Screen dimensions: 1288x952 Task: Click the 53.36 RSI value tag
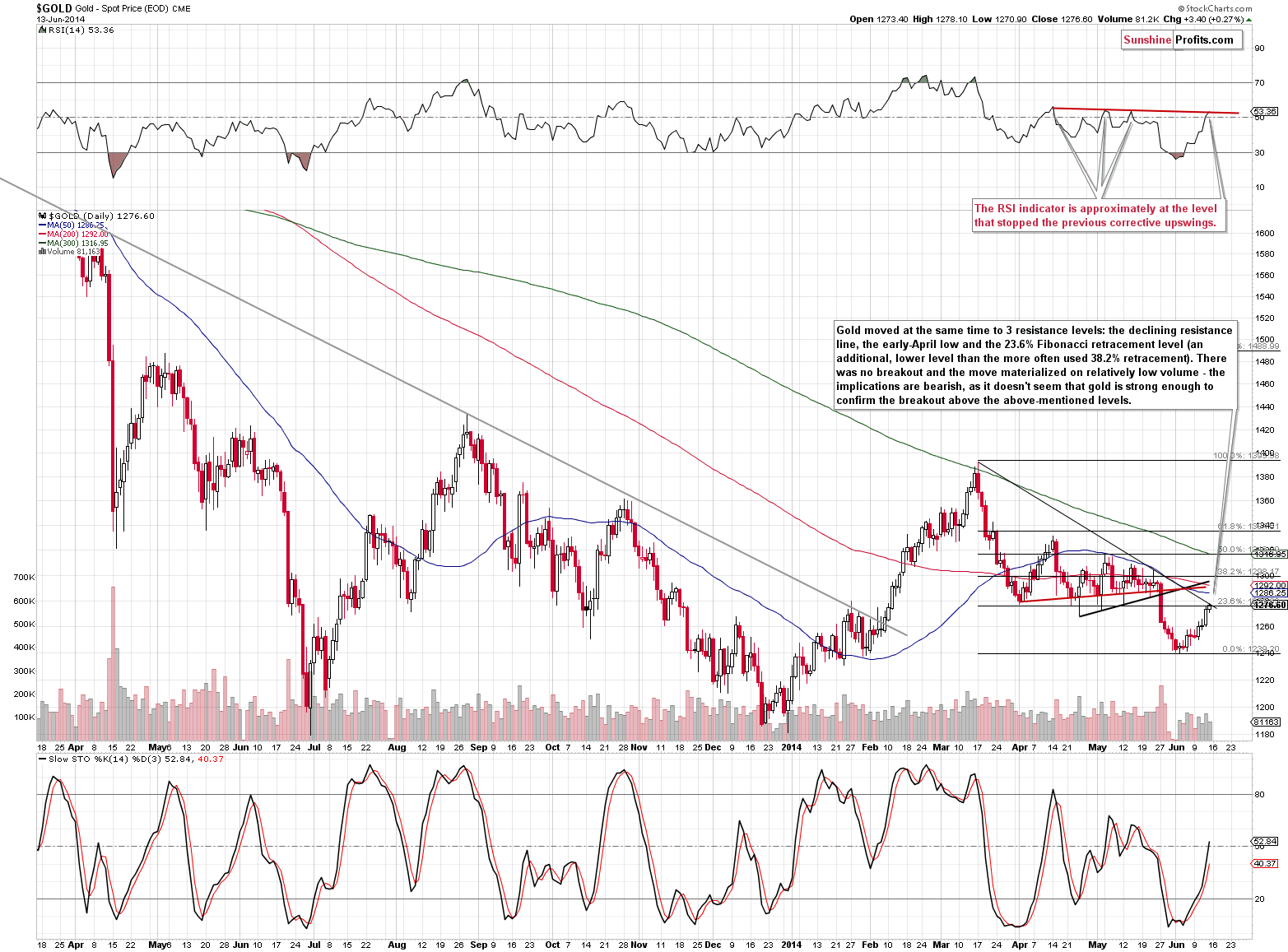point(1265,111)
